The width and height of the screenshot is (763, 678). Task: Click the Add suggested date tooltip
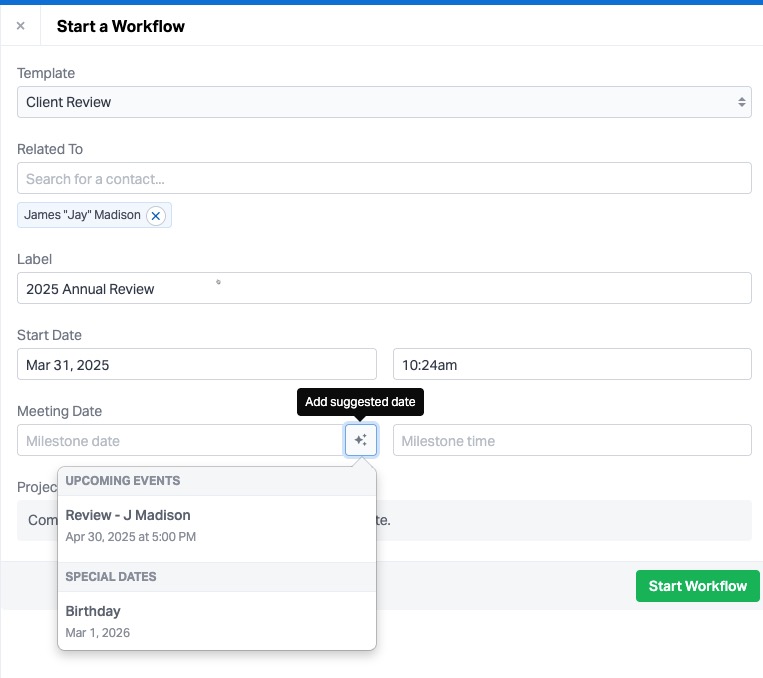click(361, 402)
